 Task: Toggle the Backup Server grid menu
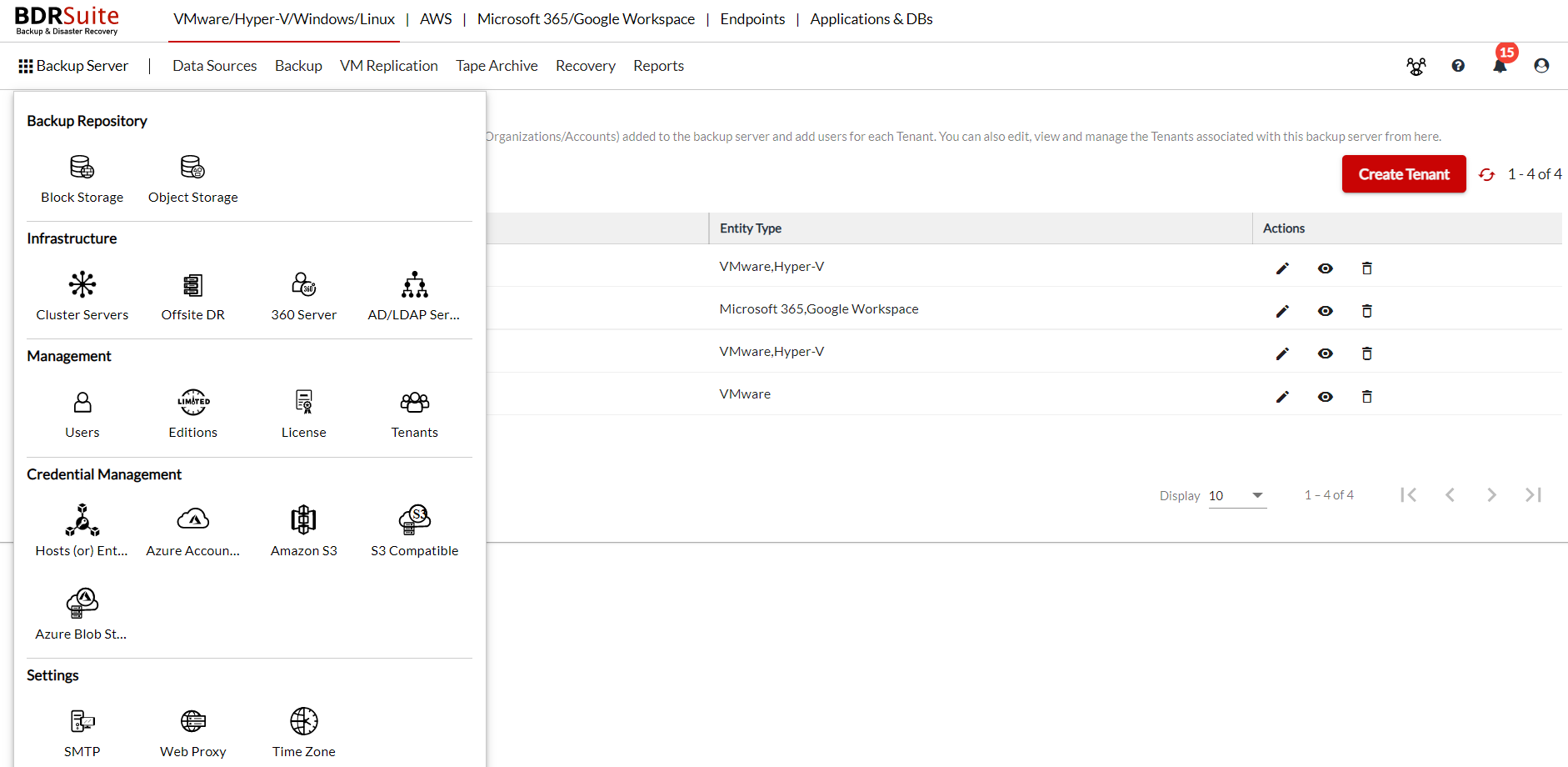(73, 66)
